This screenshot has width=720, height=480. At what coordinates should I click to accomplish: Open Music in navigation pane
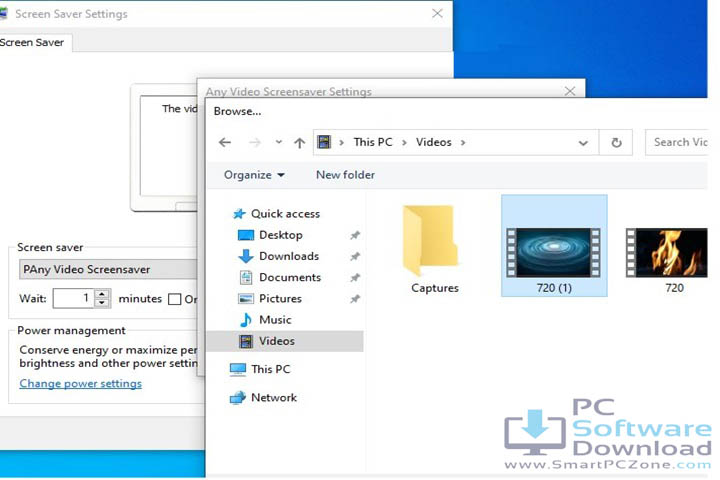pyautogui.click(x=275, y=320)
